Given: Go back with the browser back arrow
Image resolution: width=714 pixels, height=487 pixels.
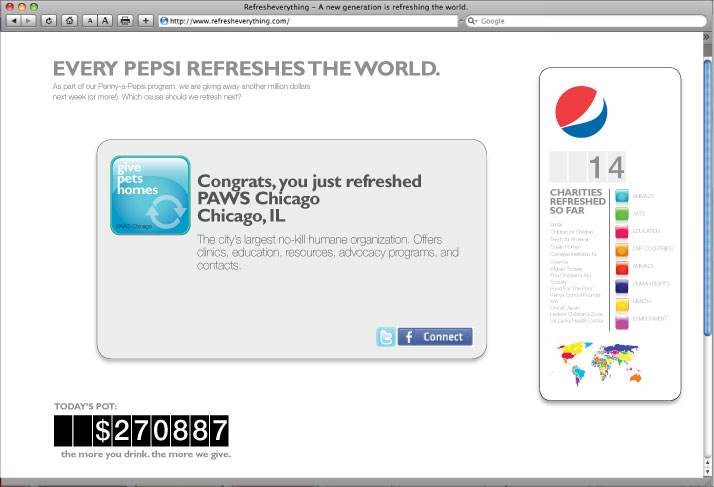Looking at the screenshot, I should (14, 21).
